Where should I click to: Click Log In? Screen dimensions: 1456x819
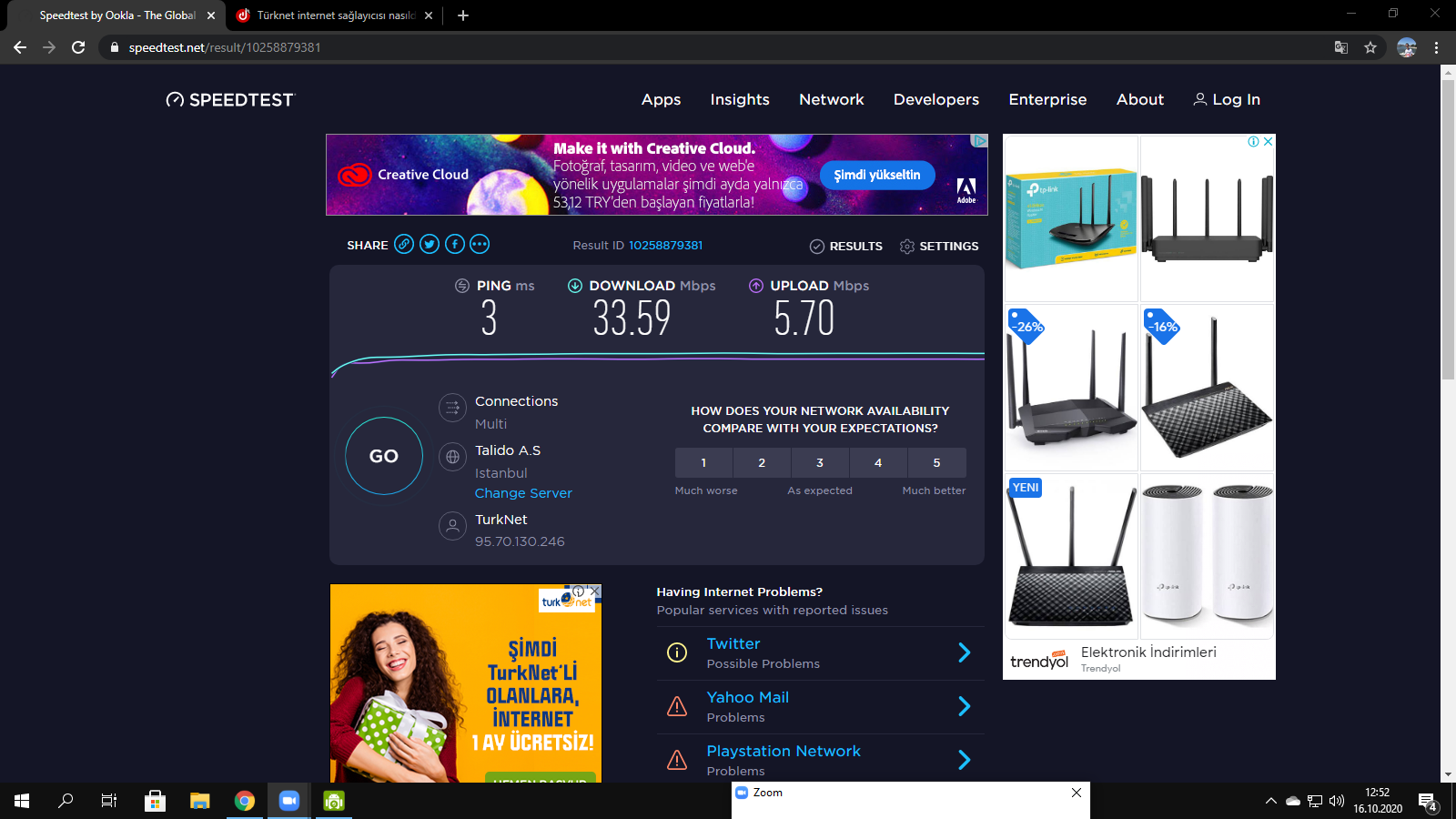pyautogui.click(x=1227, y=99)
